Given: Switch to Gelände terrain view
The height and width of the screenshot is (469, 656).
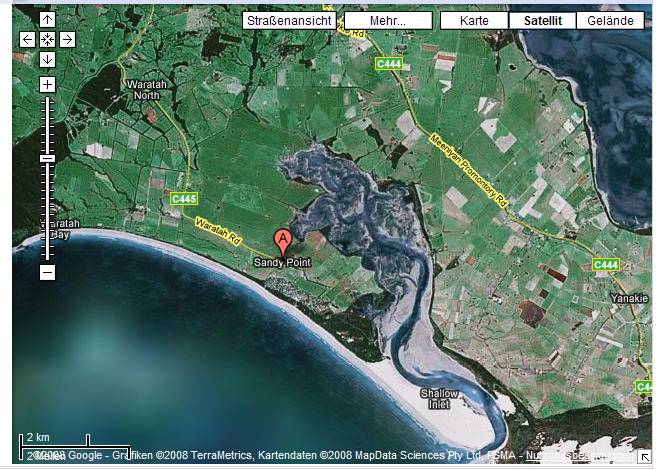Looking at the screenshot, I should 610,20.
